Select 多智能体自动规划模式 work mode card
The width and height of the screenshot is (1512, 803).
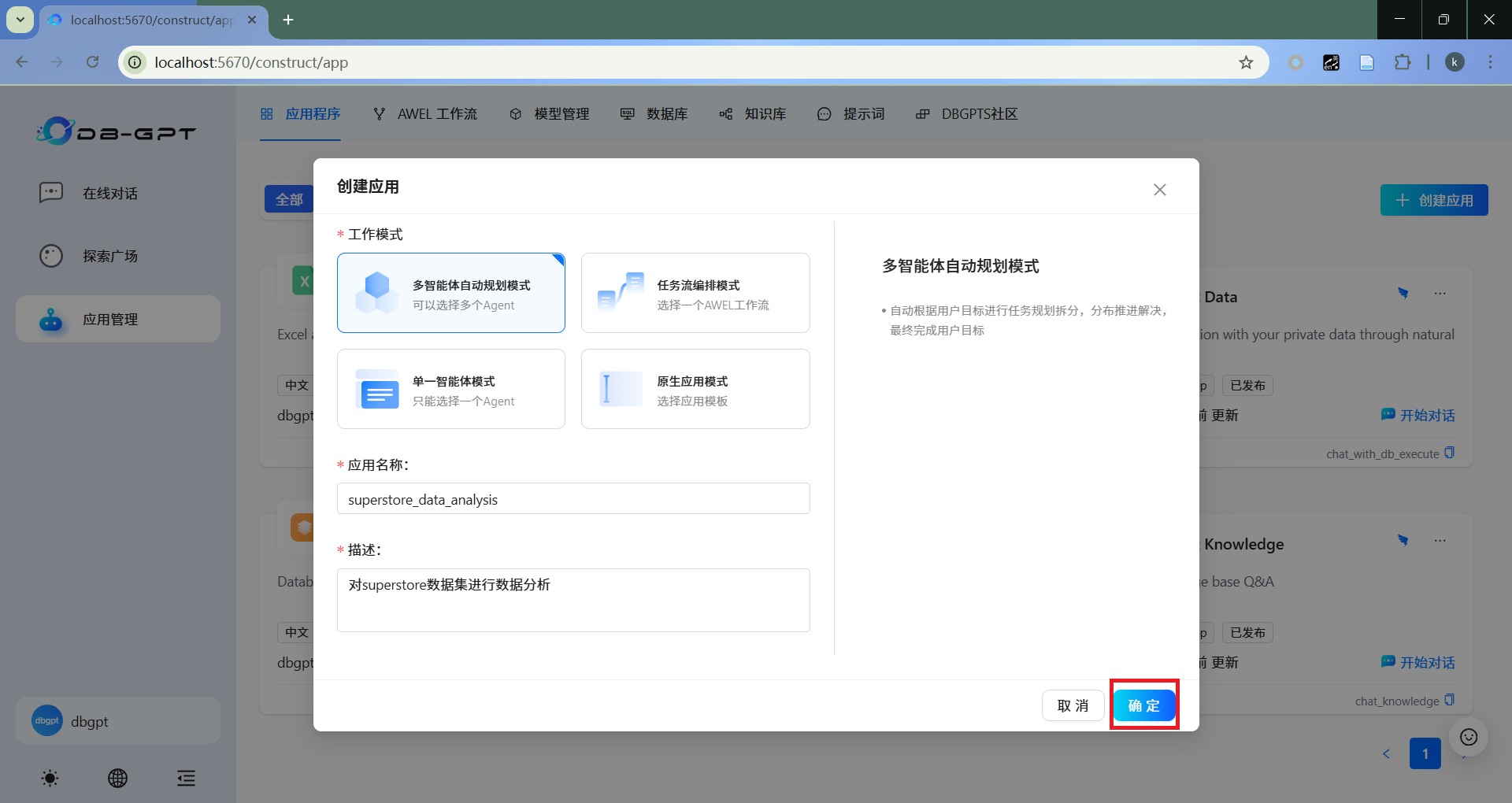pos(450,293)
